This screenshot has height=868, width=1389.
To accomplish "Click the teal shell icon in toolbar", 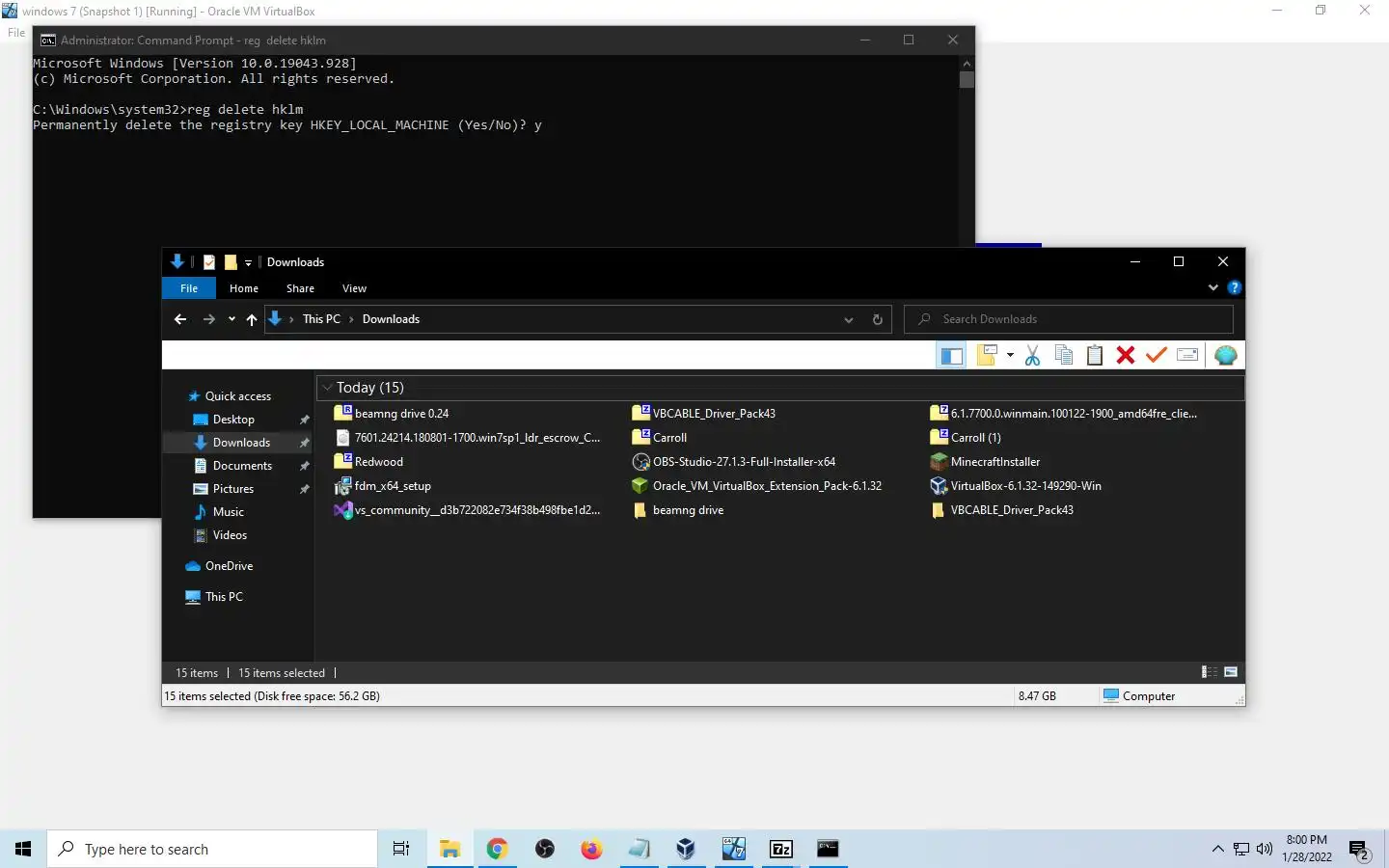I will (x=1226, y=356).
